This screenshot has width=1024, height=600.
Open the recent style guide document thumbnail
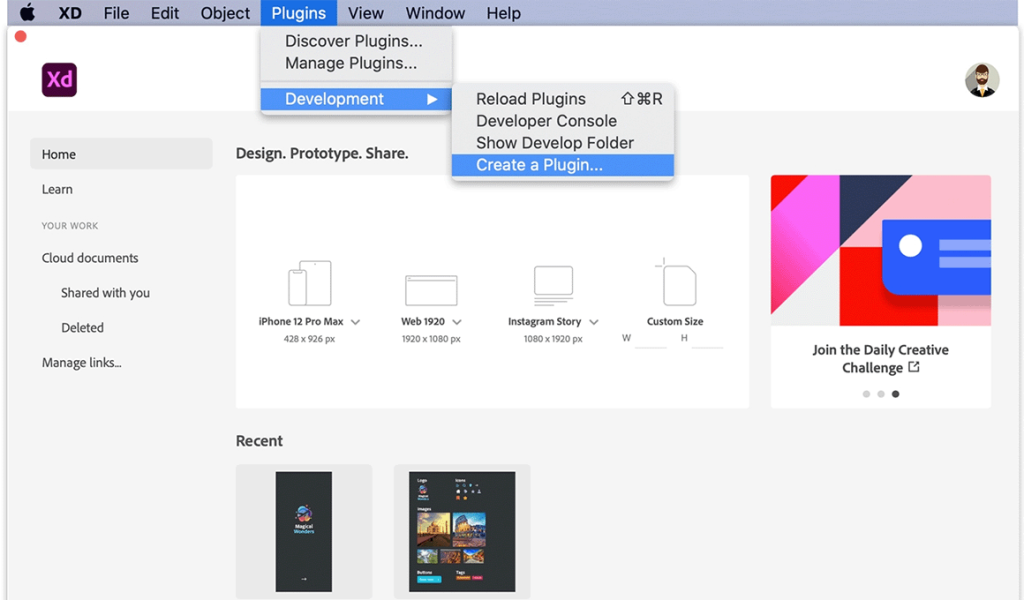[462, 531]
